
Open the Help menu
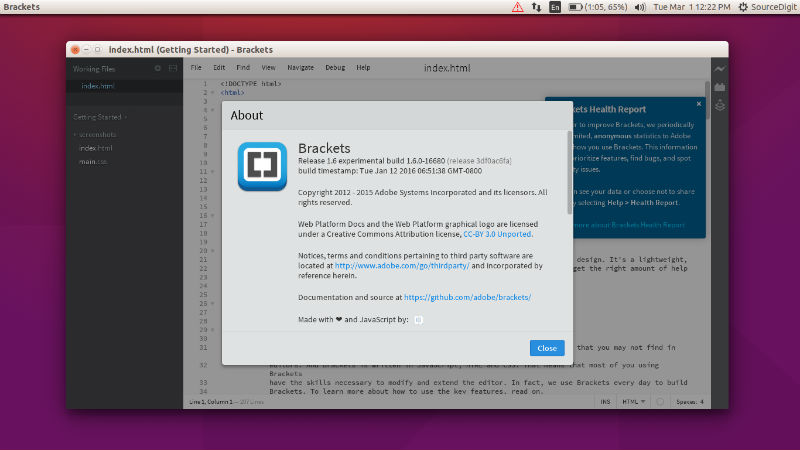pos(363,68)
